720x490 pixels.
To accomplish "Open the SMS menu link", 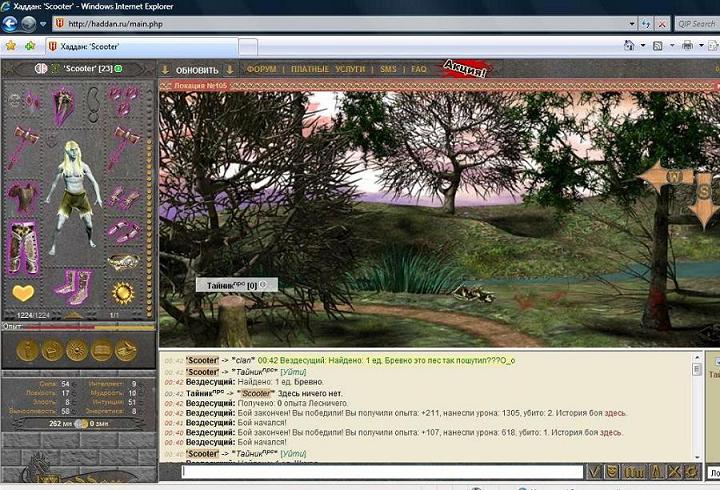I will click(x=388, y=69).
